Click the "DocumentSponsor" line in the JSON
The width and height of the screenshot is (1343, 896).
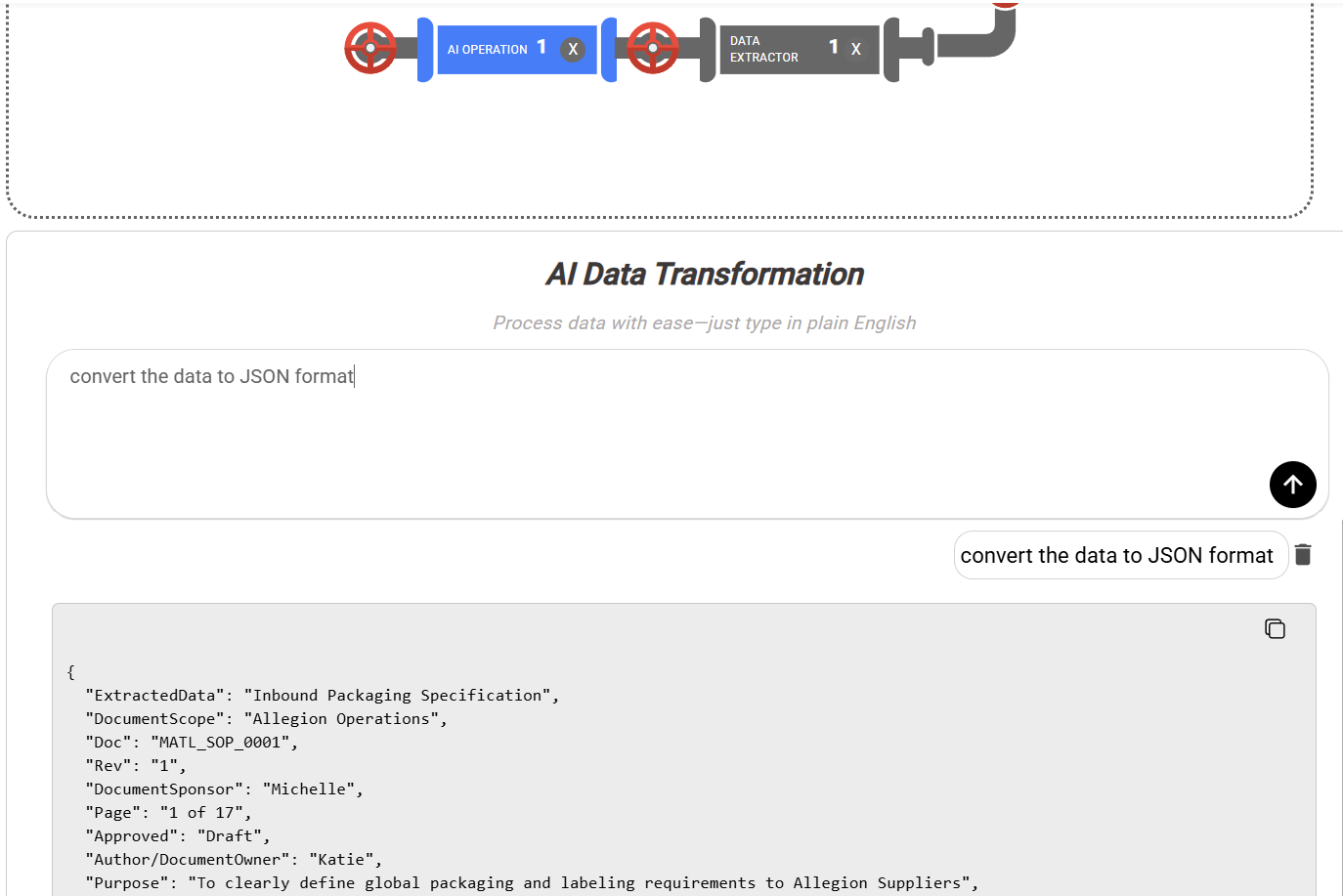[x=225, y=789]
